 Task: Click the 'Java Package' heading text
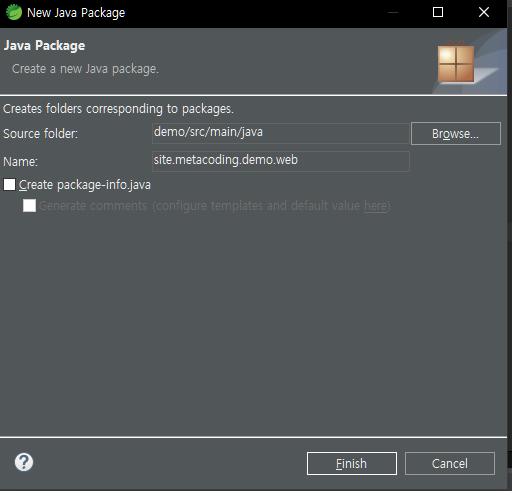44,46
